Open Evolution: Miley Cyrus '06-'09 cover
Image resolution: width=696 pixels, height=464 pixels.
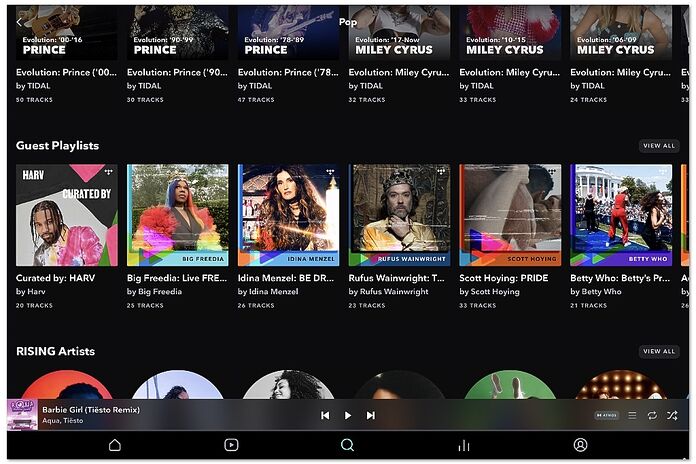(621, 33)
